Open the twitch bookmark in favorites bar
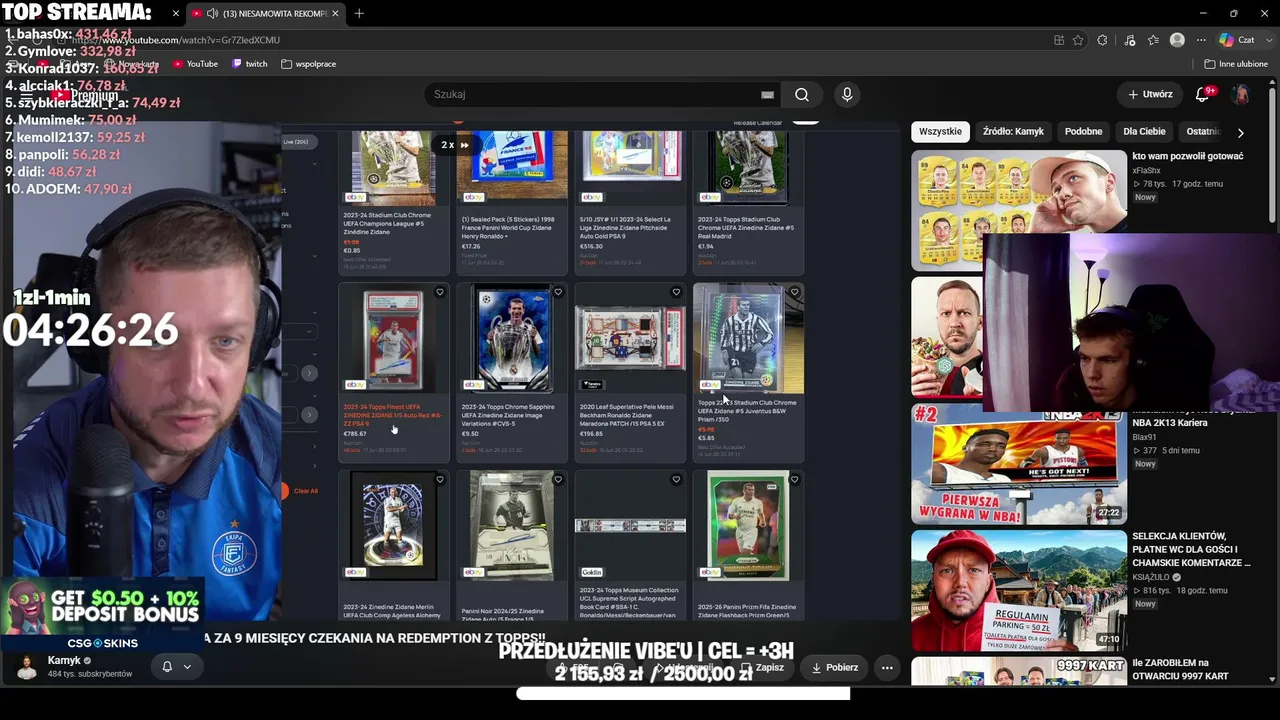This screenshot has width=1280, height=720. pos(250,64)
